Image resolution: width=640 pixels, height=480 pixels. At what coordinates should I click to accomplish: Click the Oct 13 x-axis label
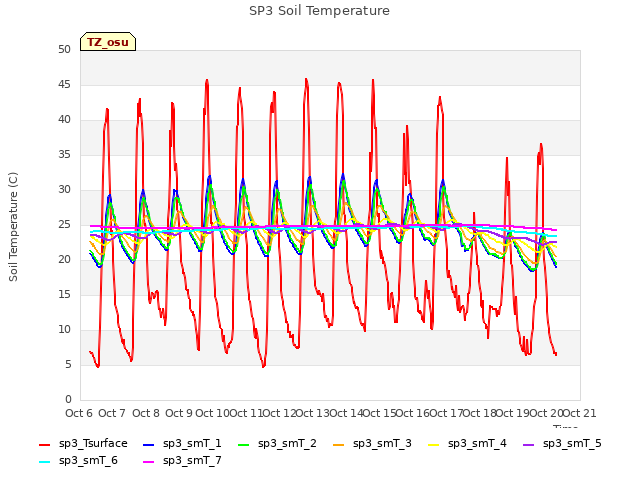pos(313,413)
